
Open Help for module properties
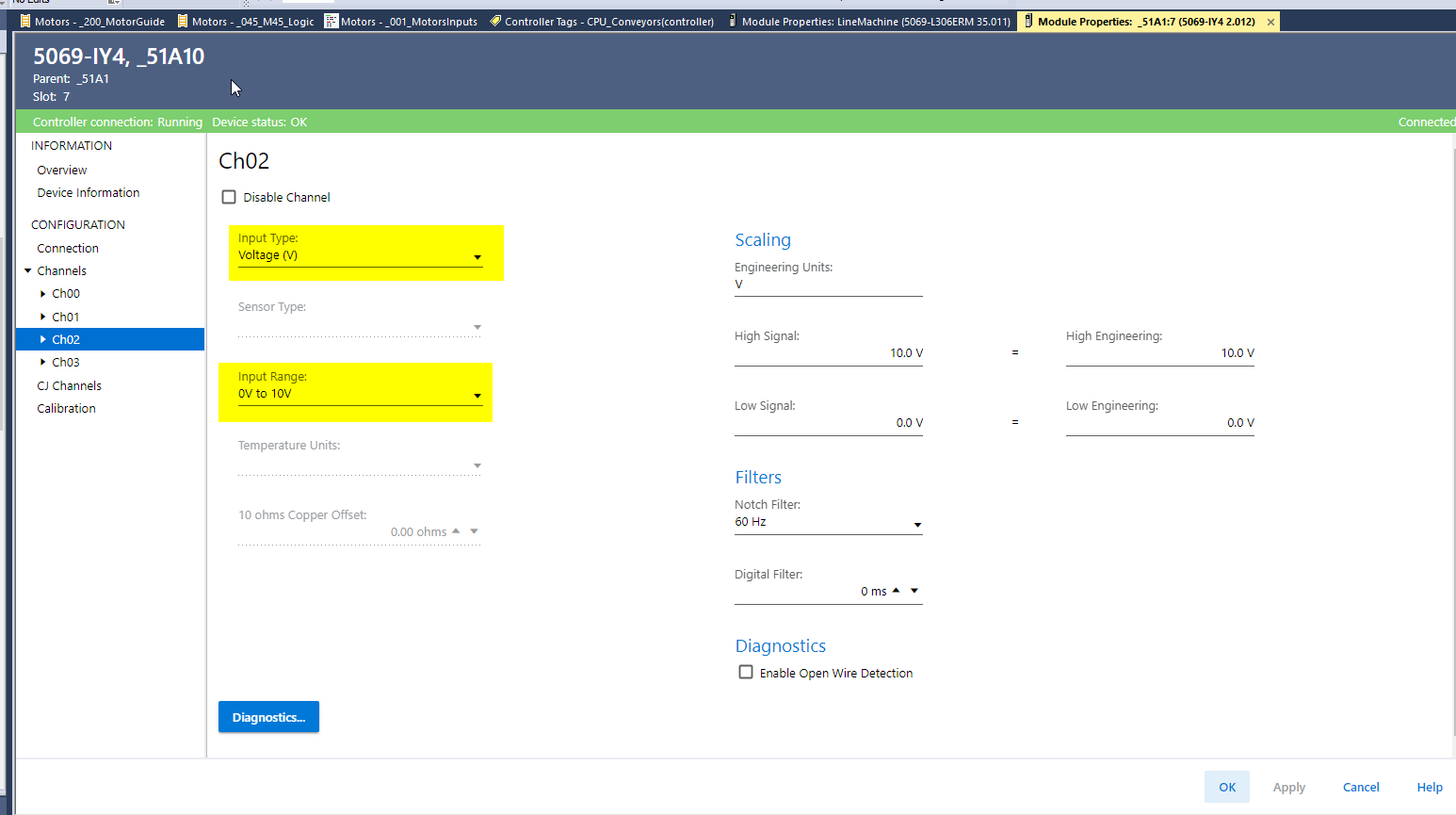click(x=1430, y=788)
